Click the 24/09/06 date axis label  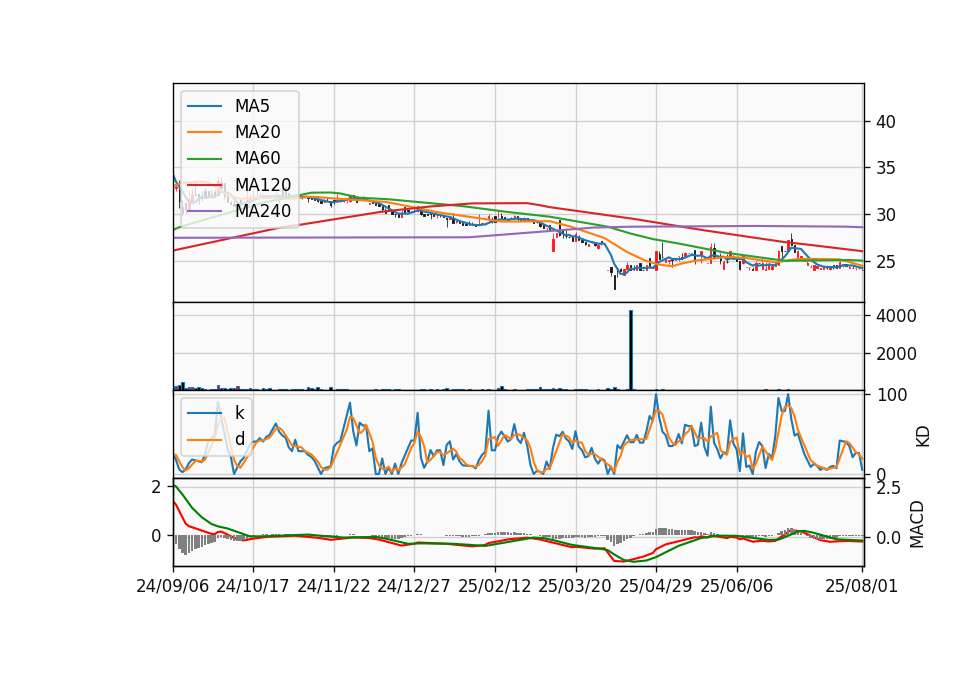(173, 586)
